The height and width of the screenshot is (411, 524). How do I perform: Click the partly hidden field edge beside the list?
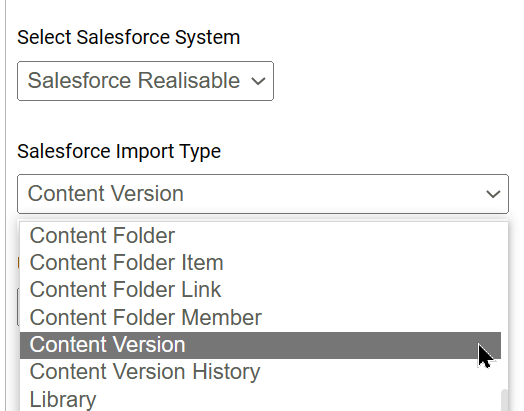pyautogui.click(x=18, y=307)
